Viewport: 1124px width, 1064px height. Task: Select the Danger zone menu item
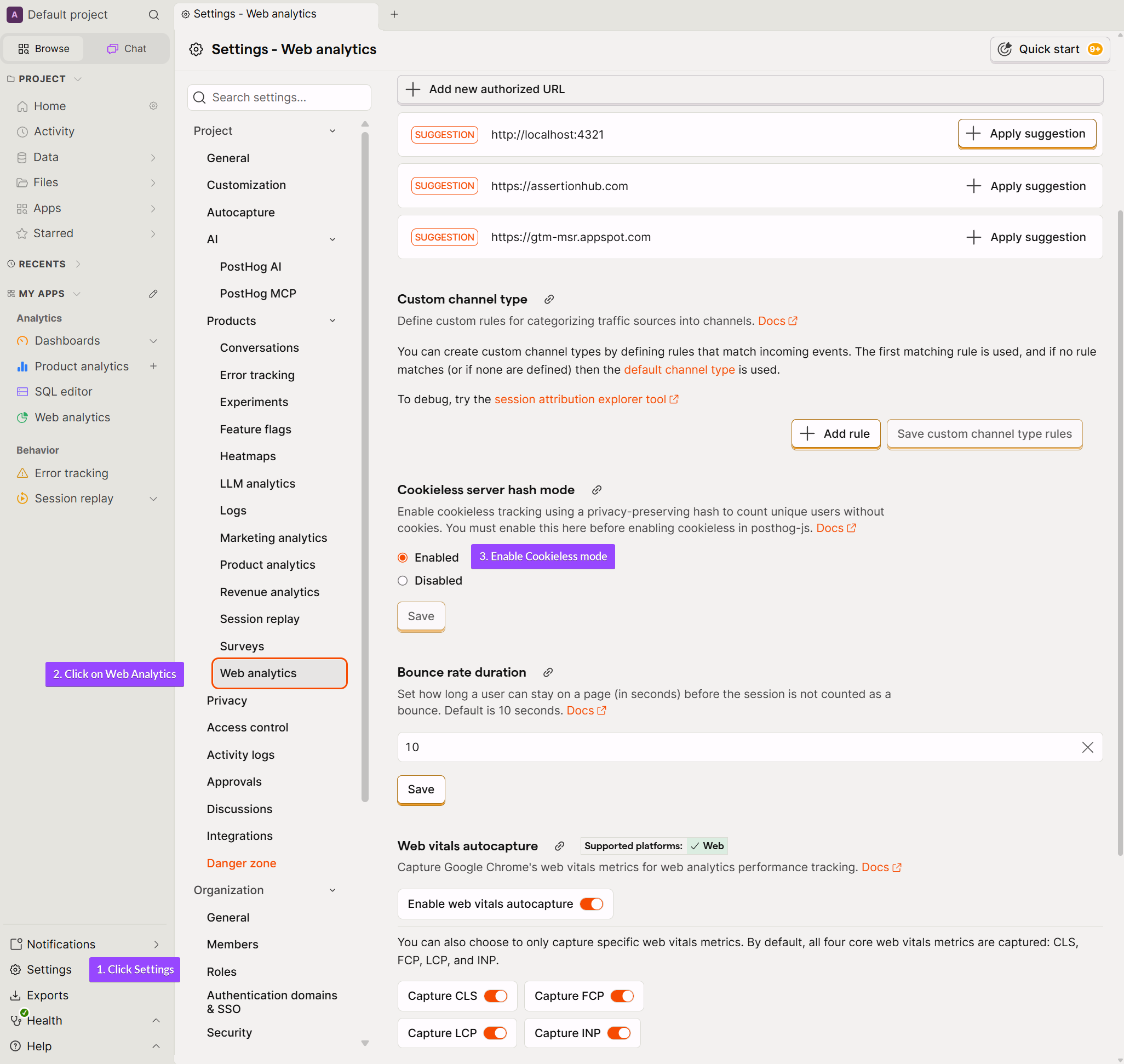[x=242, y=863]
